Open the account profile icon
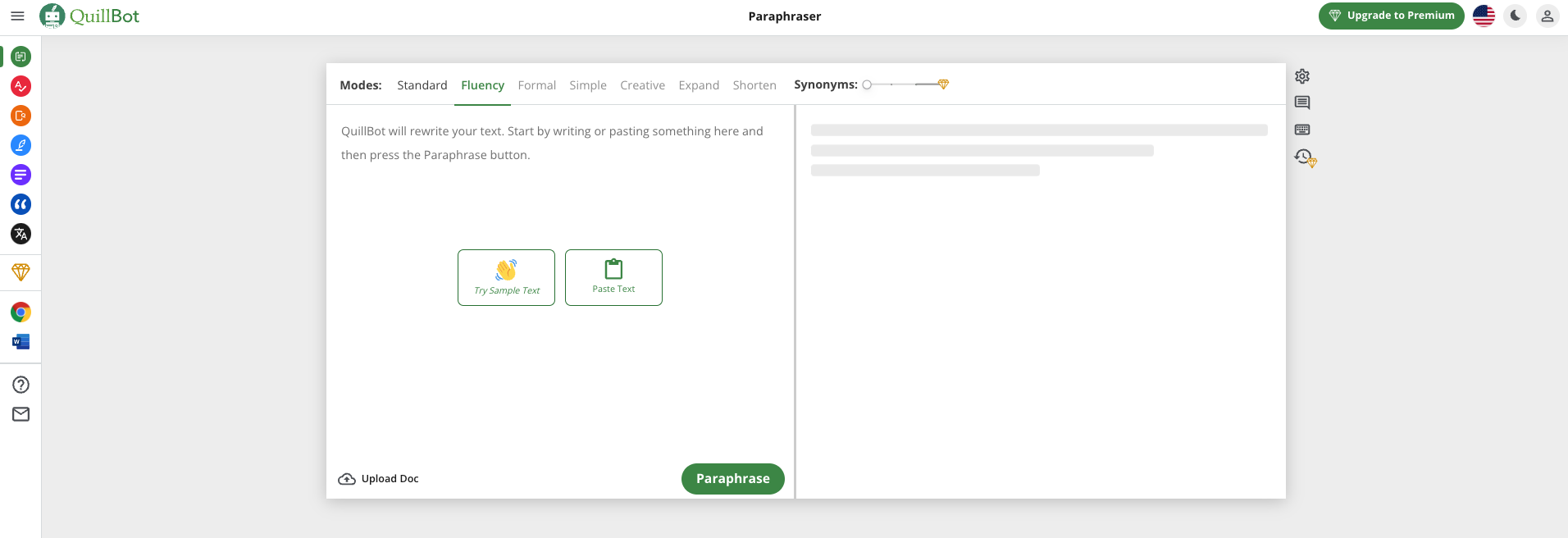The height and width of the screenshot is (538, 1568). point(1547,16)
